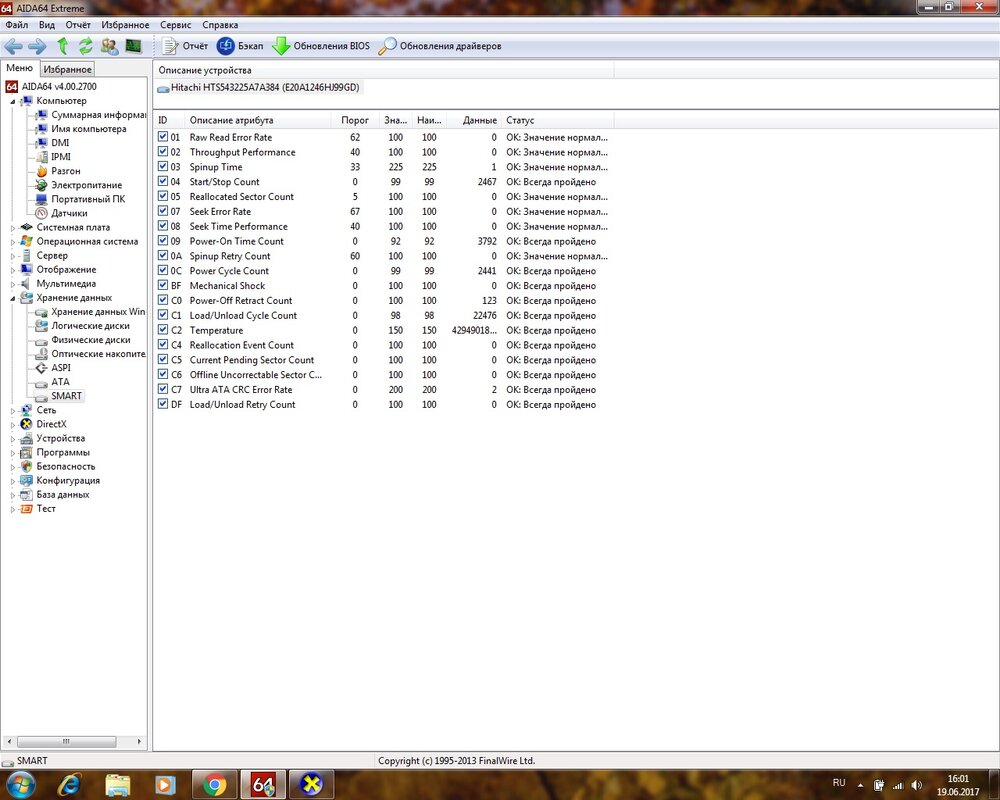This screenshot has width=1000, height=800.
Task: Toggle Reallocated Sector Count checkbox
Action: (163, 196)
